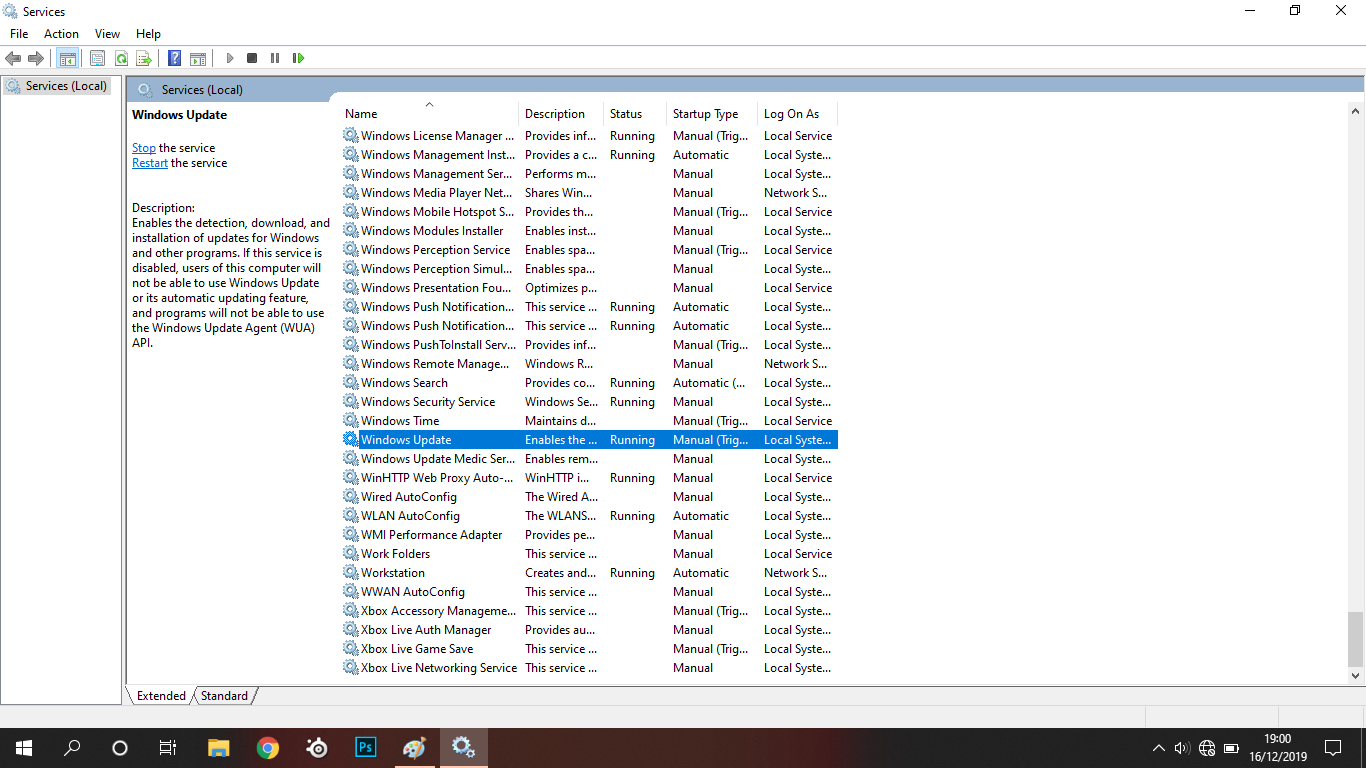The image size is (1366, 768).
Task: Select the Windows Security Service row
Action: [589, 402]
